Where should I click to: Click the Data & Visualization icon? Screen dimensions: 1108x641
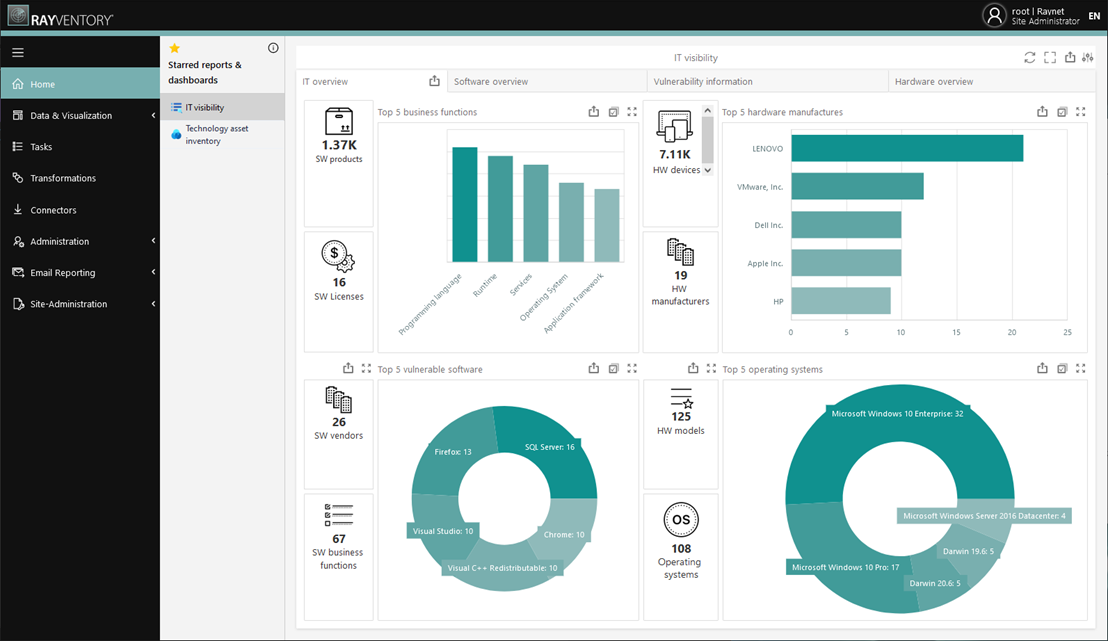(18, 115)
